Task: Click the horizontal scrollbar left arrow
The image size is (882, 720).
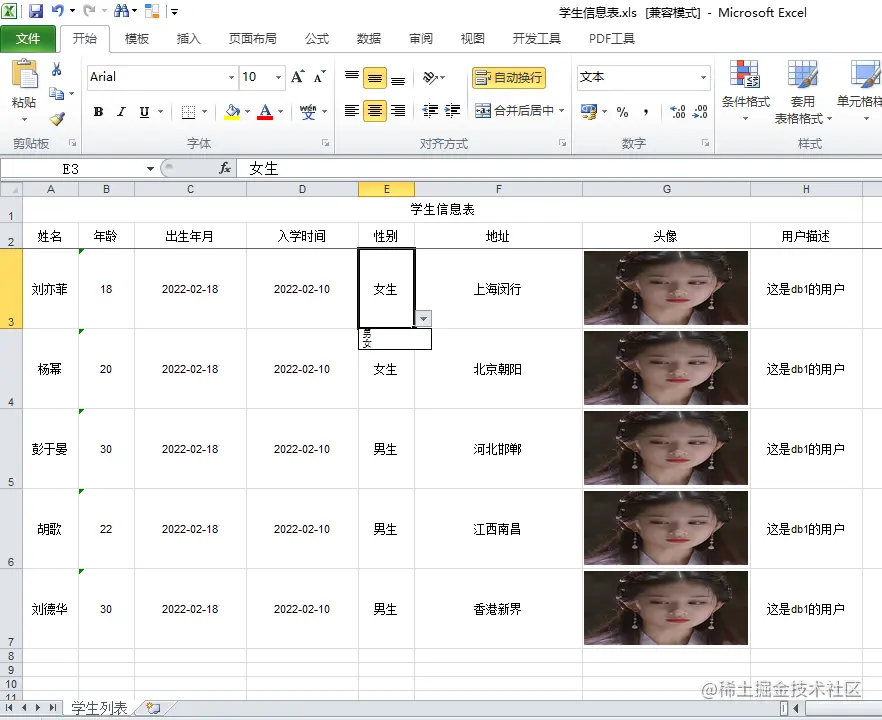Action: click(795, 708)
